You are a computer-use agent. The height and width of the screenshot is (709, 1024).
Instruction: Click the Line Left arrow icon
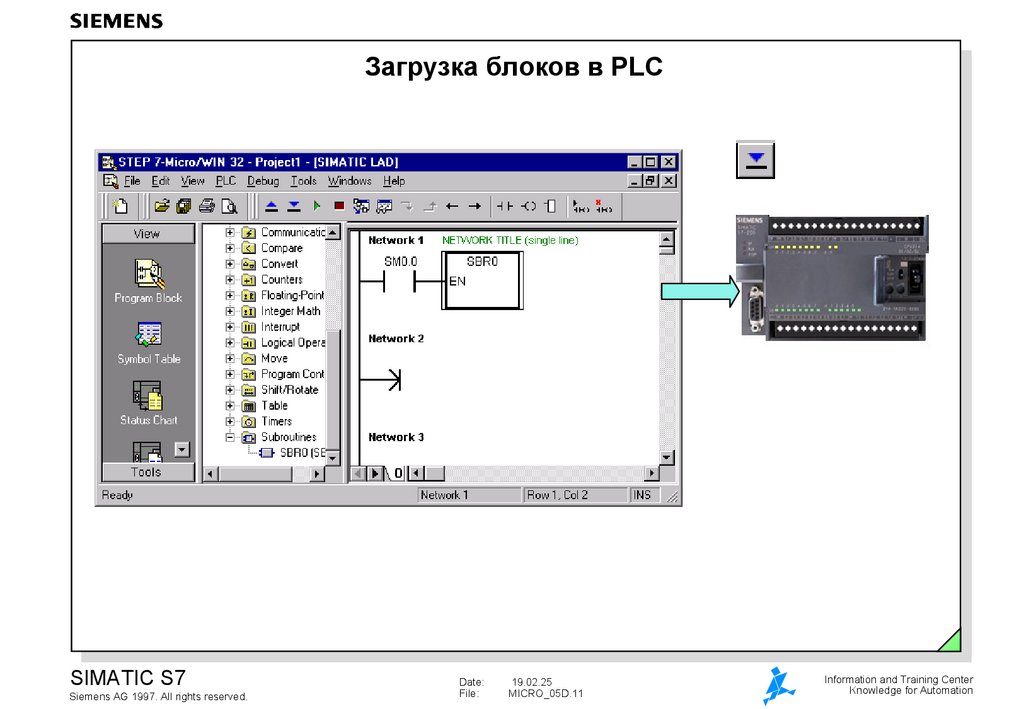coord(452,206)
